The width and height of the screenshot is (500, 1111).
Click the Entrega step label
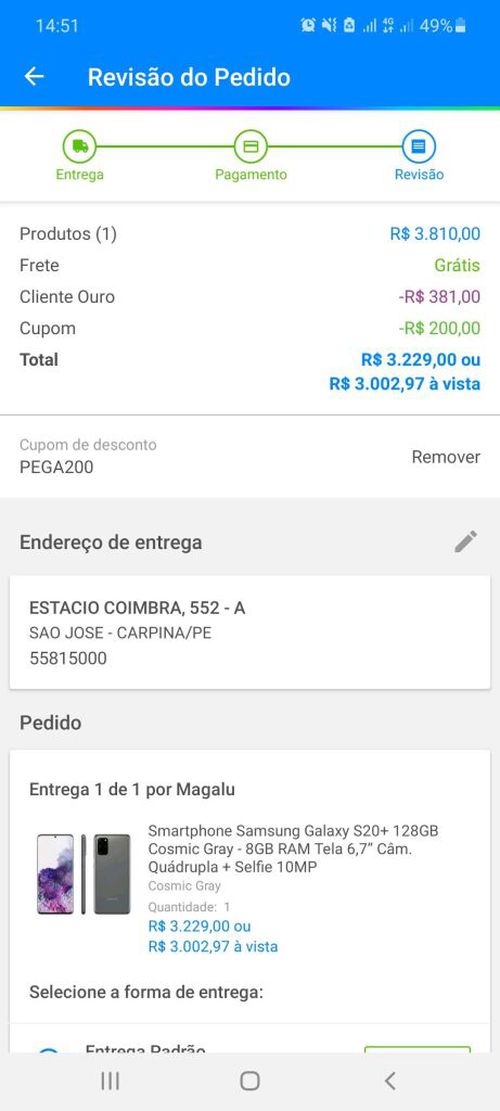point(79,174)
